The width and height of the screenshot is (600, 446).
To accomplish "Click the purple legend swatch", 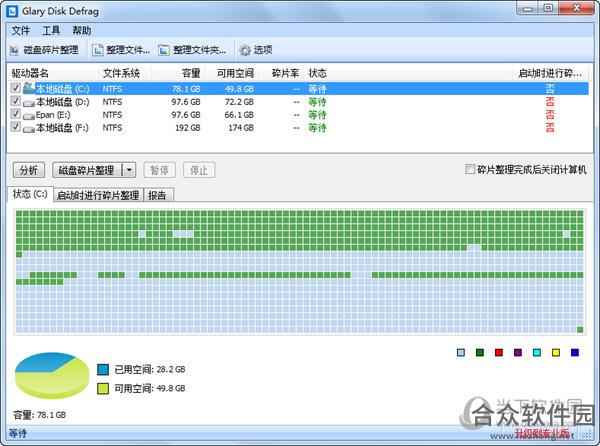I will pos(518,352).
